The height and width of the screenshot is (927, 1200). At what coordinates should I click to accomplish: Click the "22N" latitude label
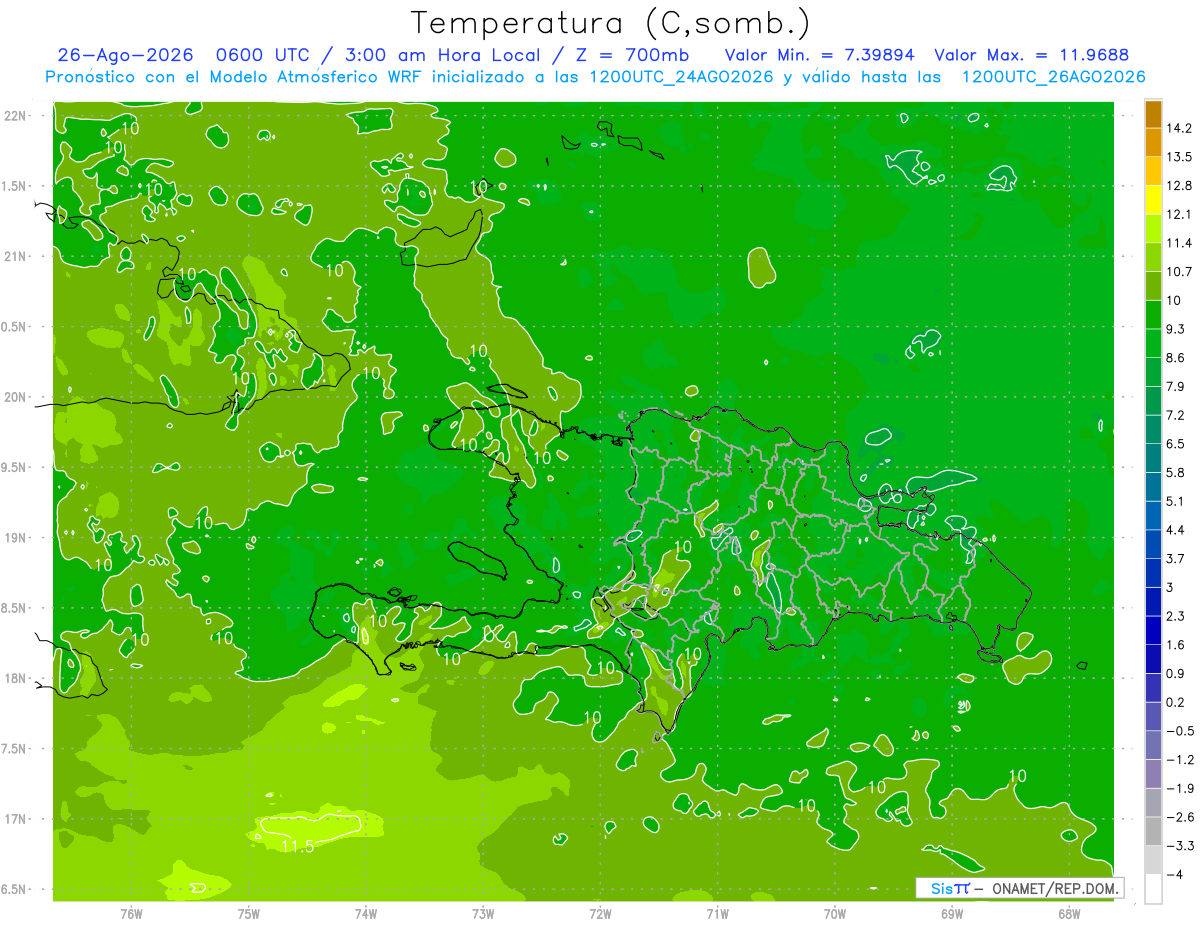[15, 116]
